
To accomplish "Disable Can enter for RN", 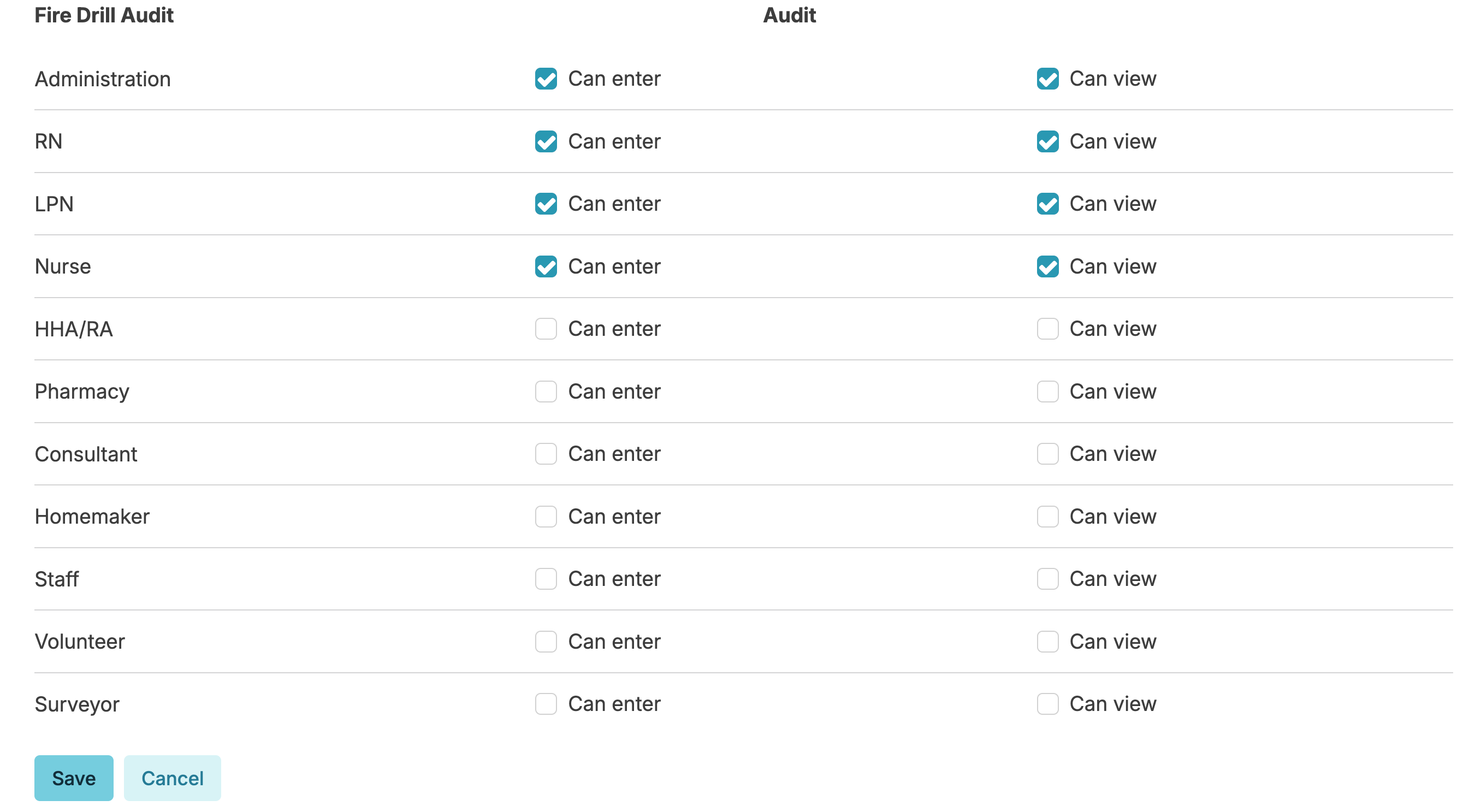I will click(x=546, y=141).
